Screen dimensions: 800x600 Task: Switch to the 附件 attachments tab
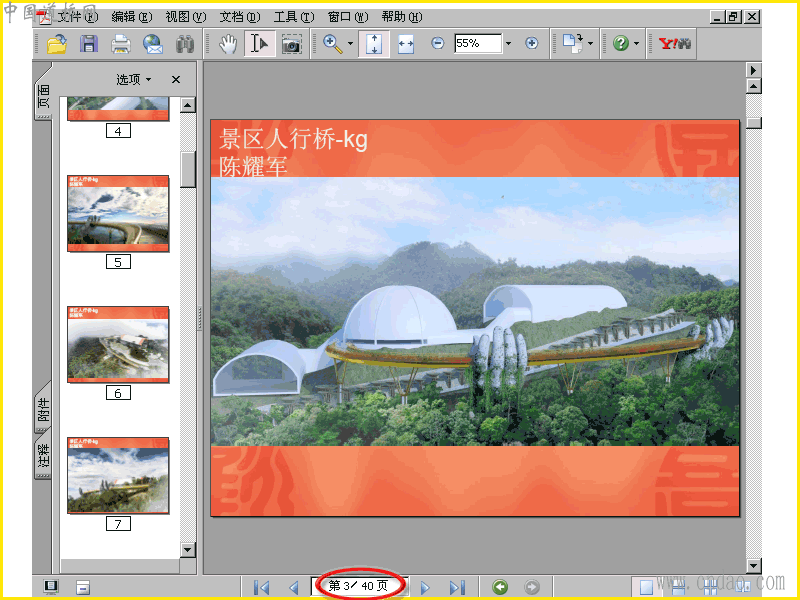pos(44,410)
